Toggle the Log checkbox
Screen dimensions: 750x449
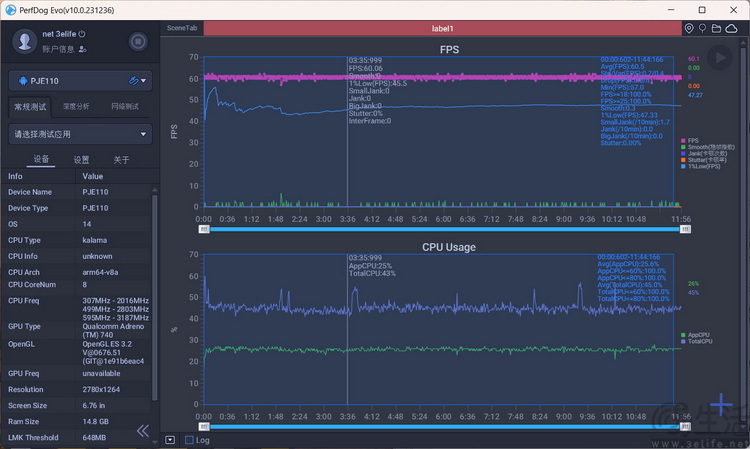tap(190, 439)
